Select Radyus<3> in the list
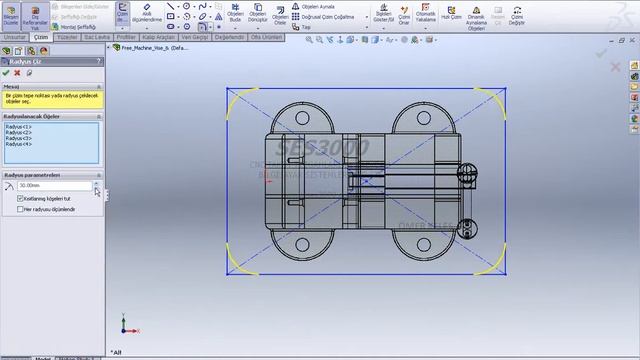Viewport: 640px width, 360px height. pos(18,138)
